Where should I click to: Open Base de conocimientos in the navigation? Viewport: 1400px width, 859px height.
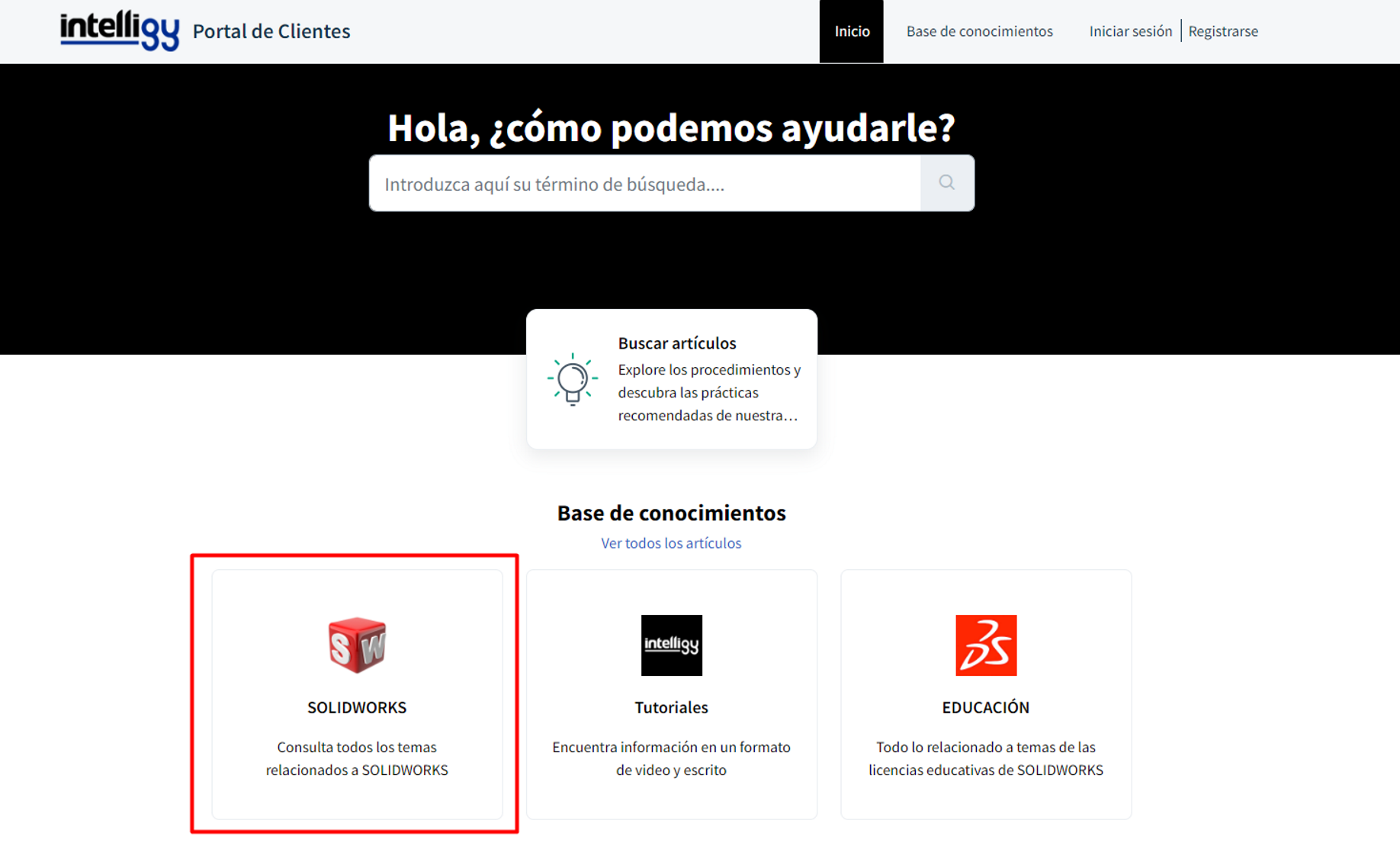980,31
